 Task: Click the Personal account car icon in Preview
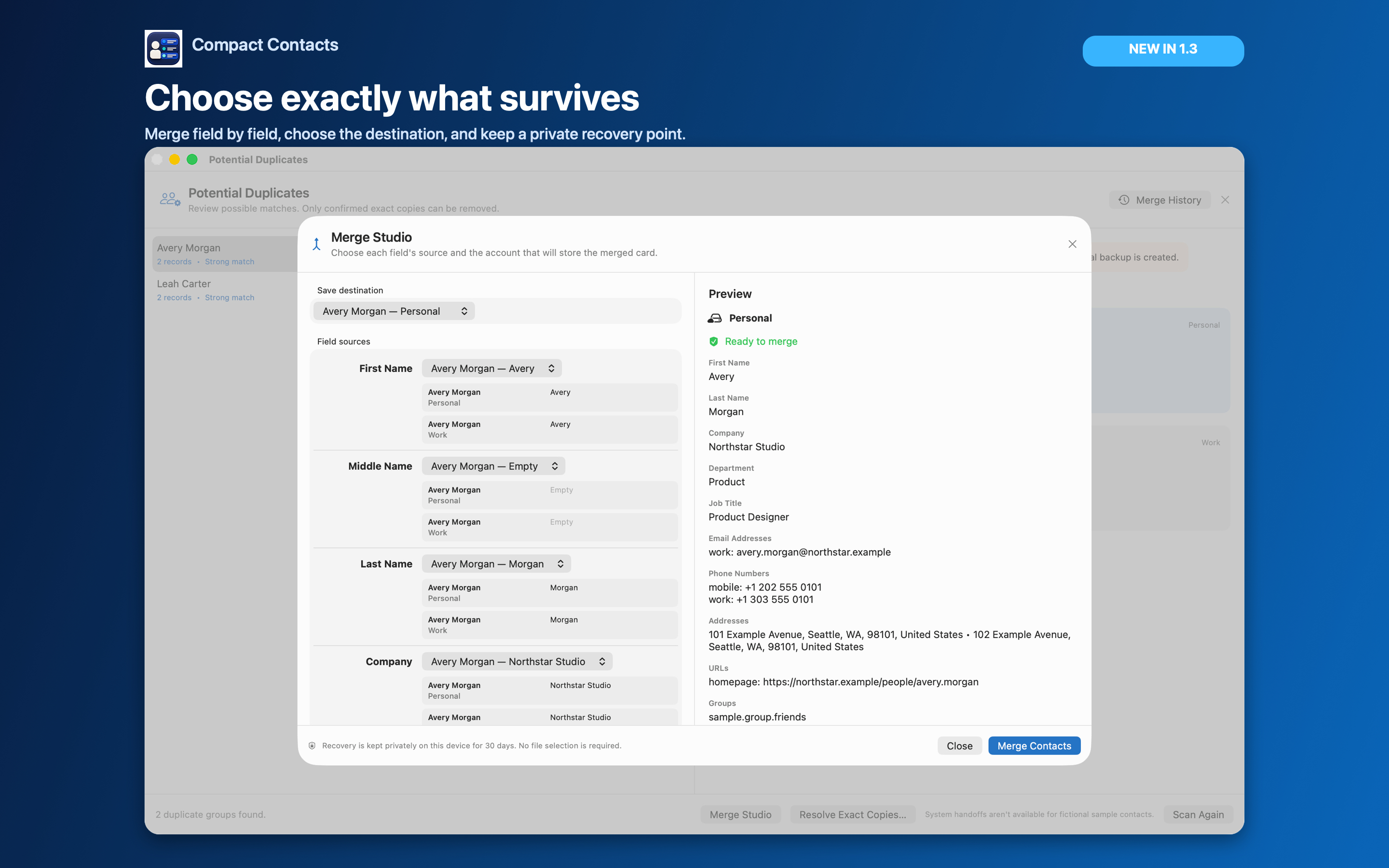715,318
